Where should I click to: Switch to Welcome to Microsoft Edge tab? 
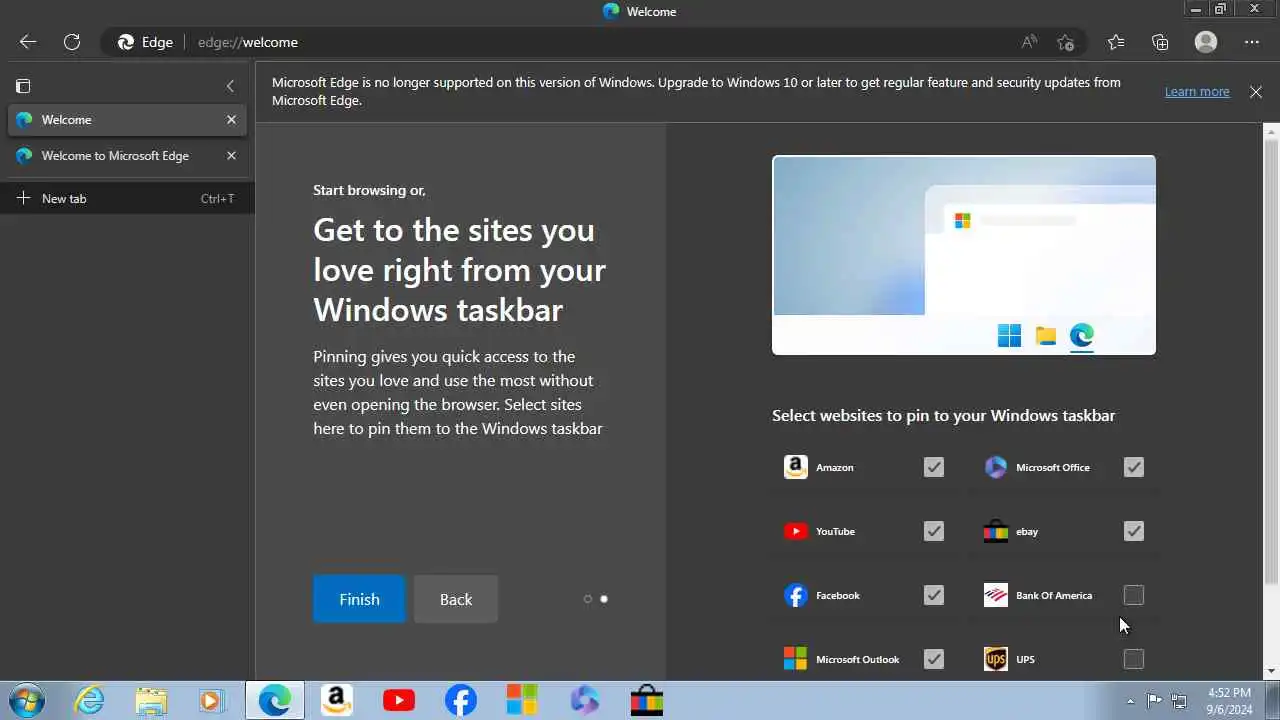coord(127,156)
